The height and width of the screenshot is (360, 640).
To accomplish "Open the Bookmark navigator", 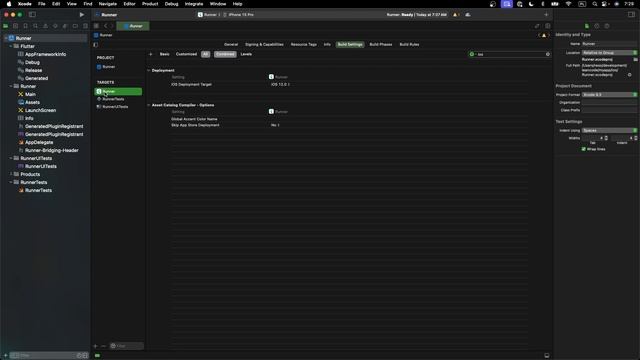I will [25, 26].
